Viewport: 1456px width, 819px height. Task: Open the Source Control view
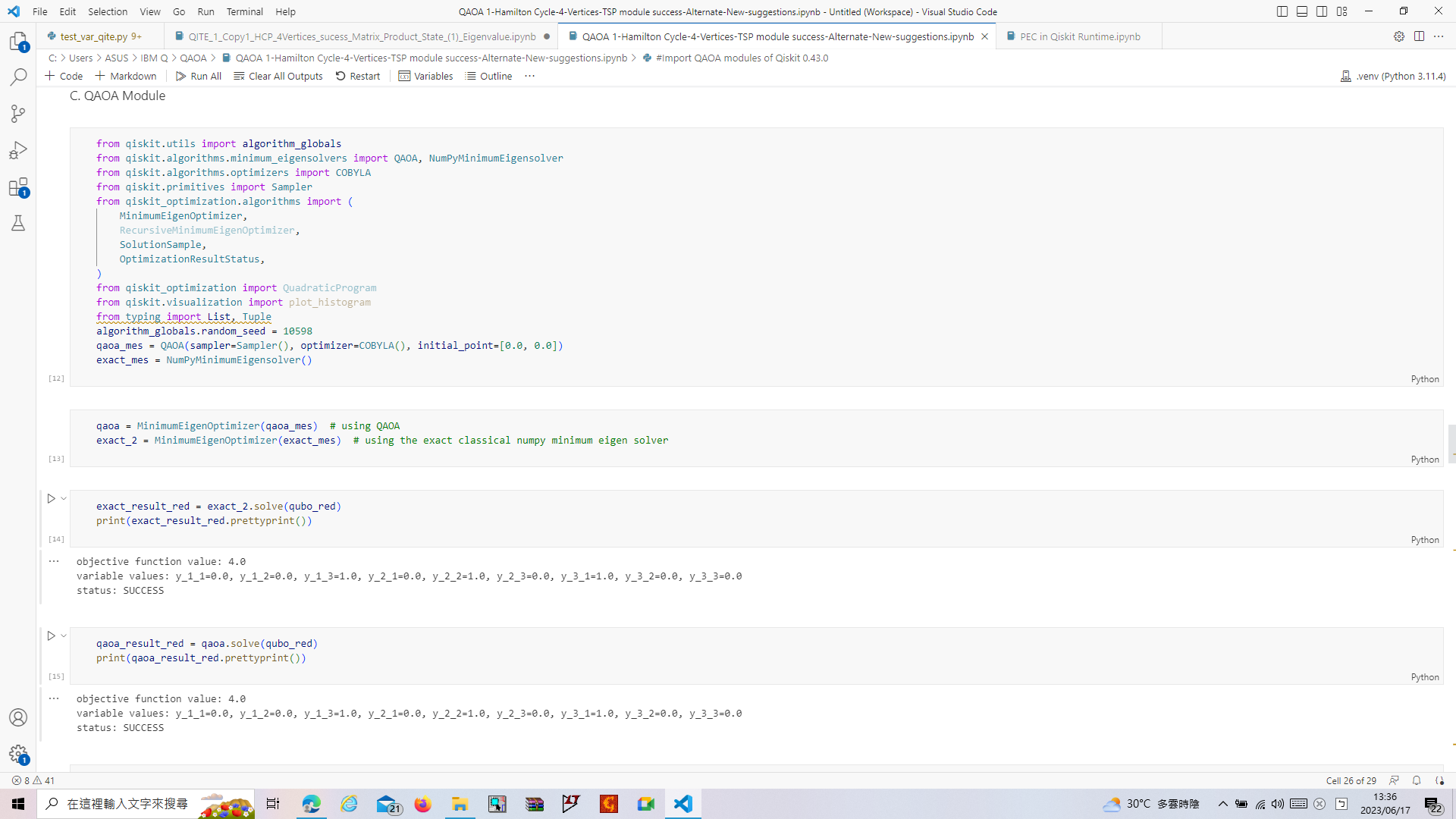point(18,113)
